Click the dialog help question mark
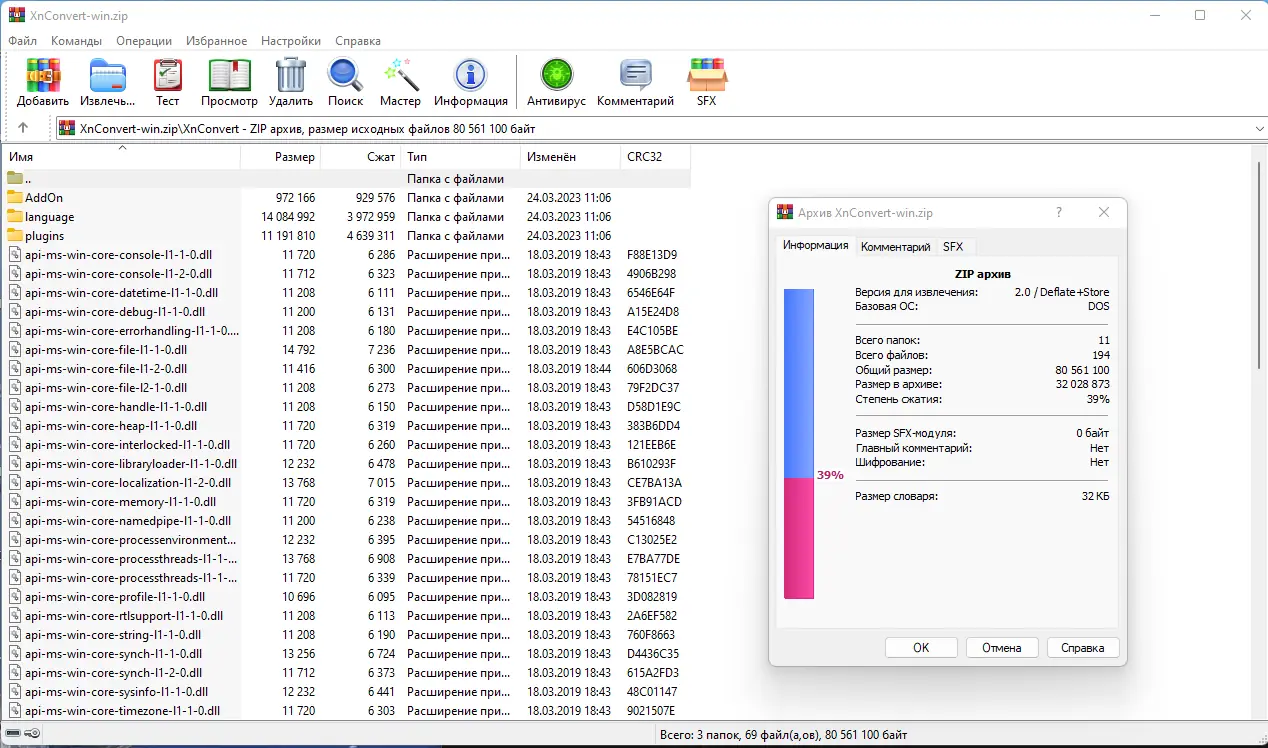 click(x=1059, y=212)
